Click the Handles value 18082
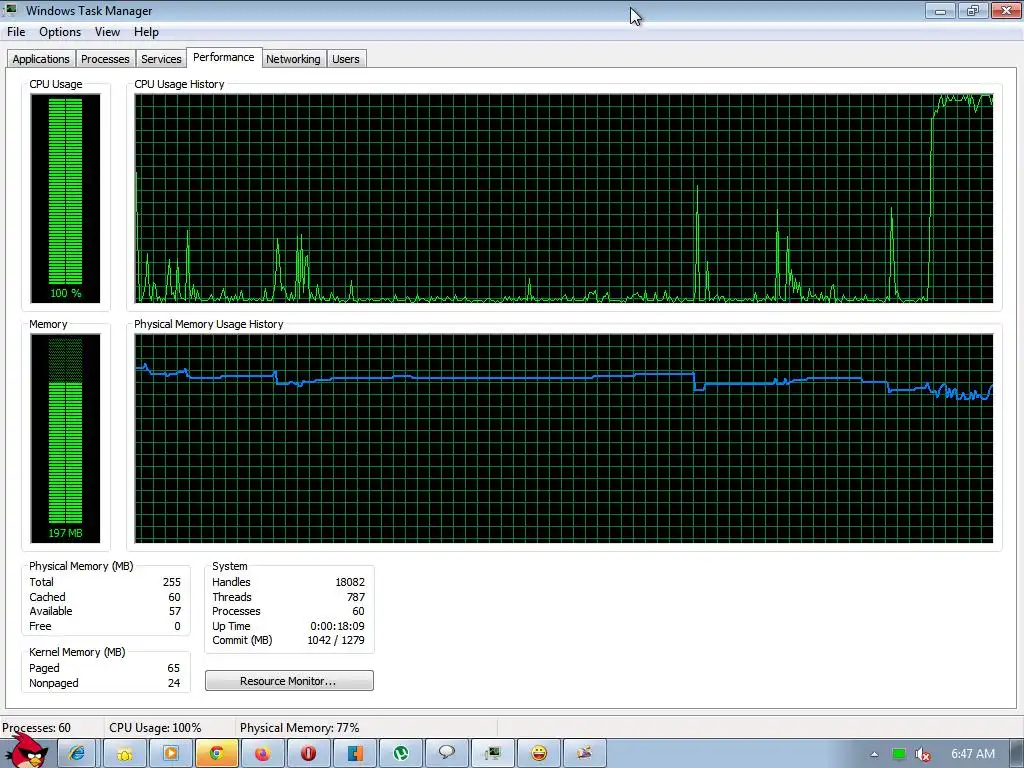Screen dimensions: 1024x768 pyautogui.click(x=350, y=582)
